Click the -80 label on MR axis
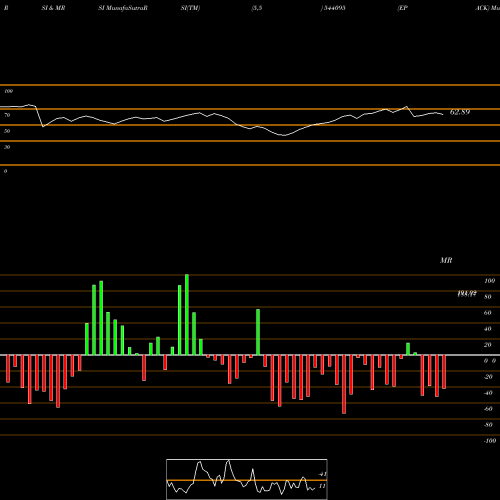Viewport: 500px width, 500px height. click(x=488, y=425)
